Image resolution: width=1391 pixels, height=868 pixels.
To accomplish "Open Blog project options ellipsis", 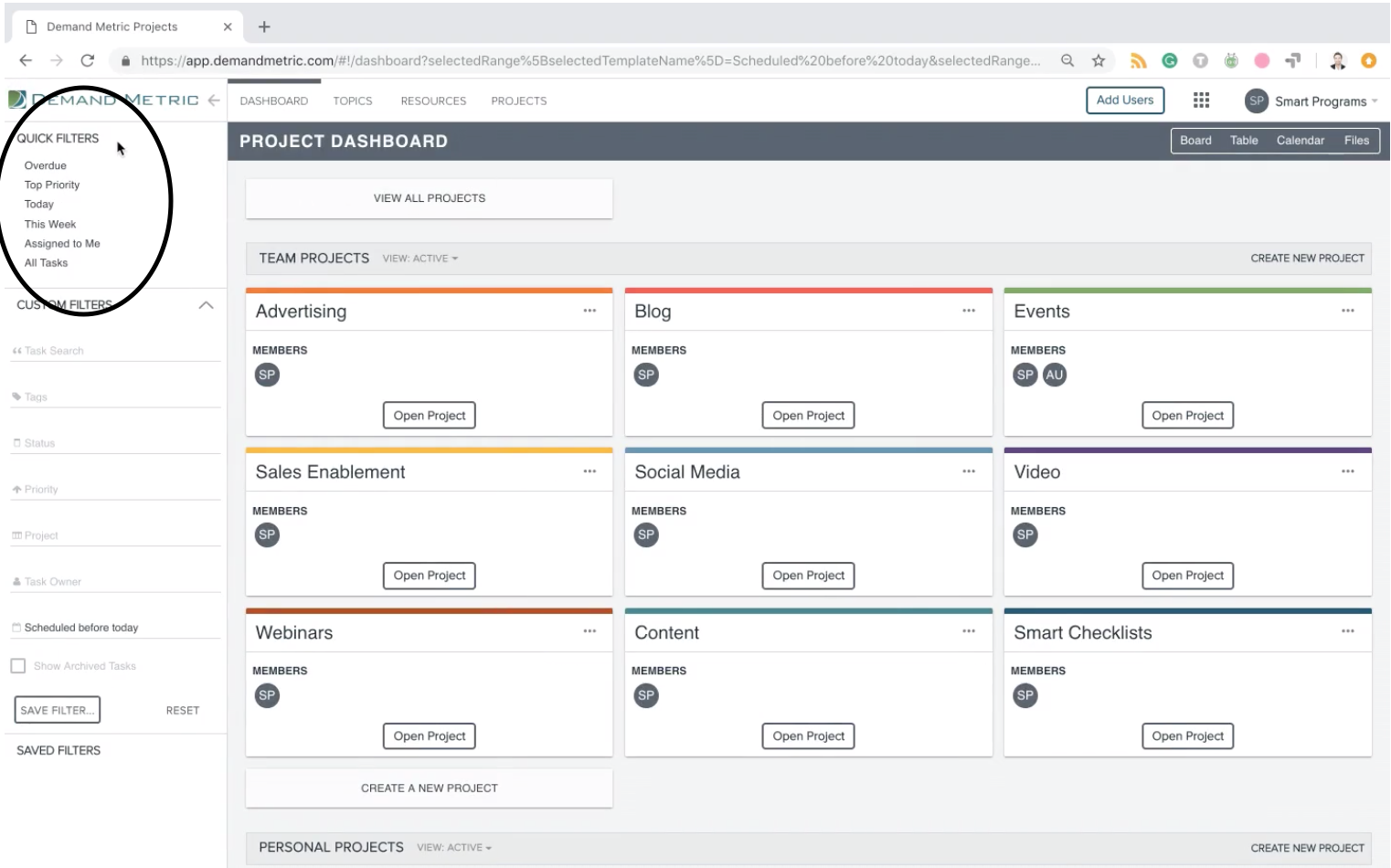I will click(x=969, y=311).
